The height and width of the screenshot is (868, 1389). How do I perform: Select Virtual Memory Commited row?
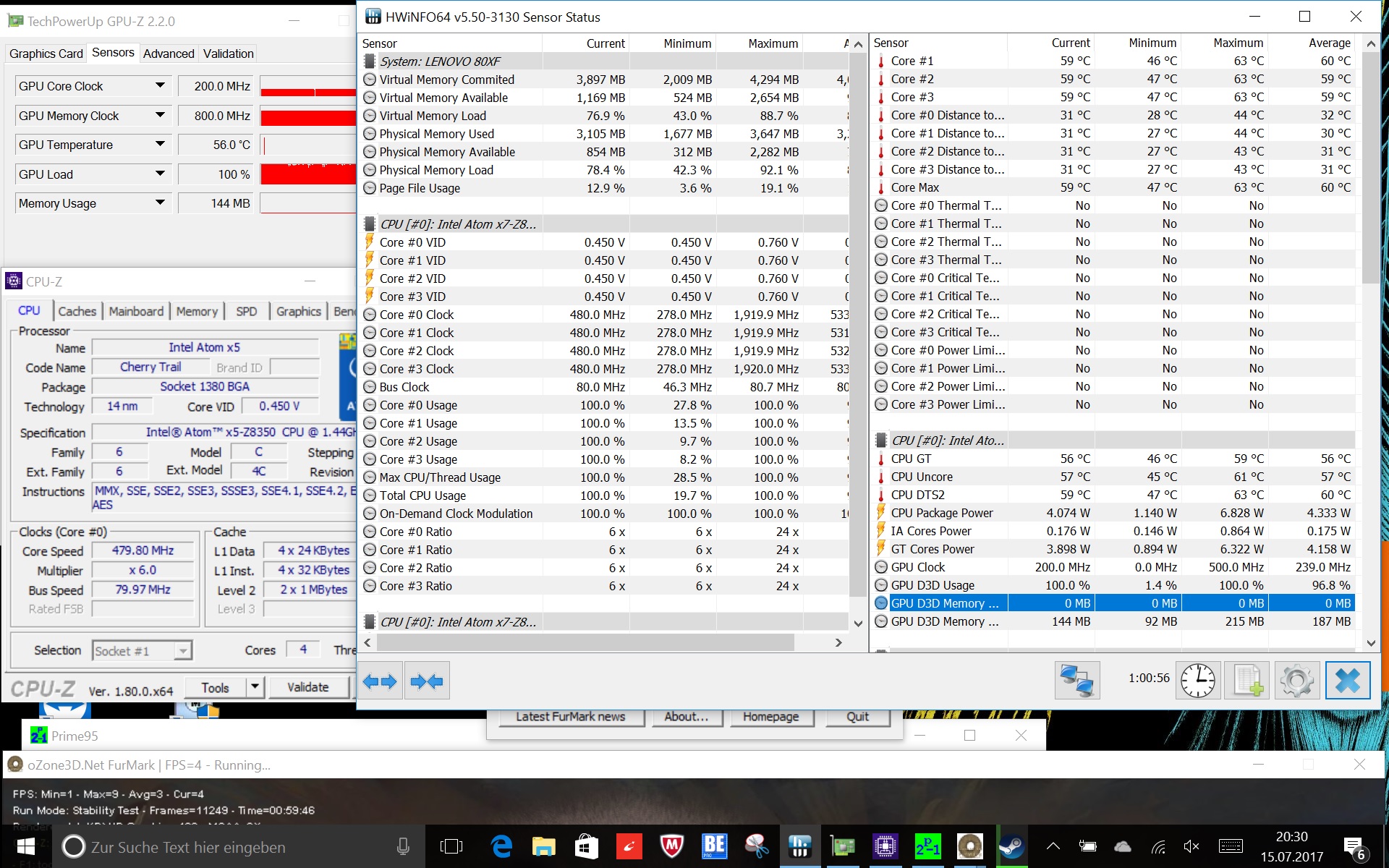click(x=604, y=80)
